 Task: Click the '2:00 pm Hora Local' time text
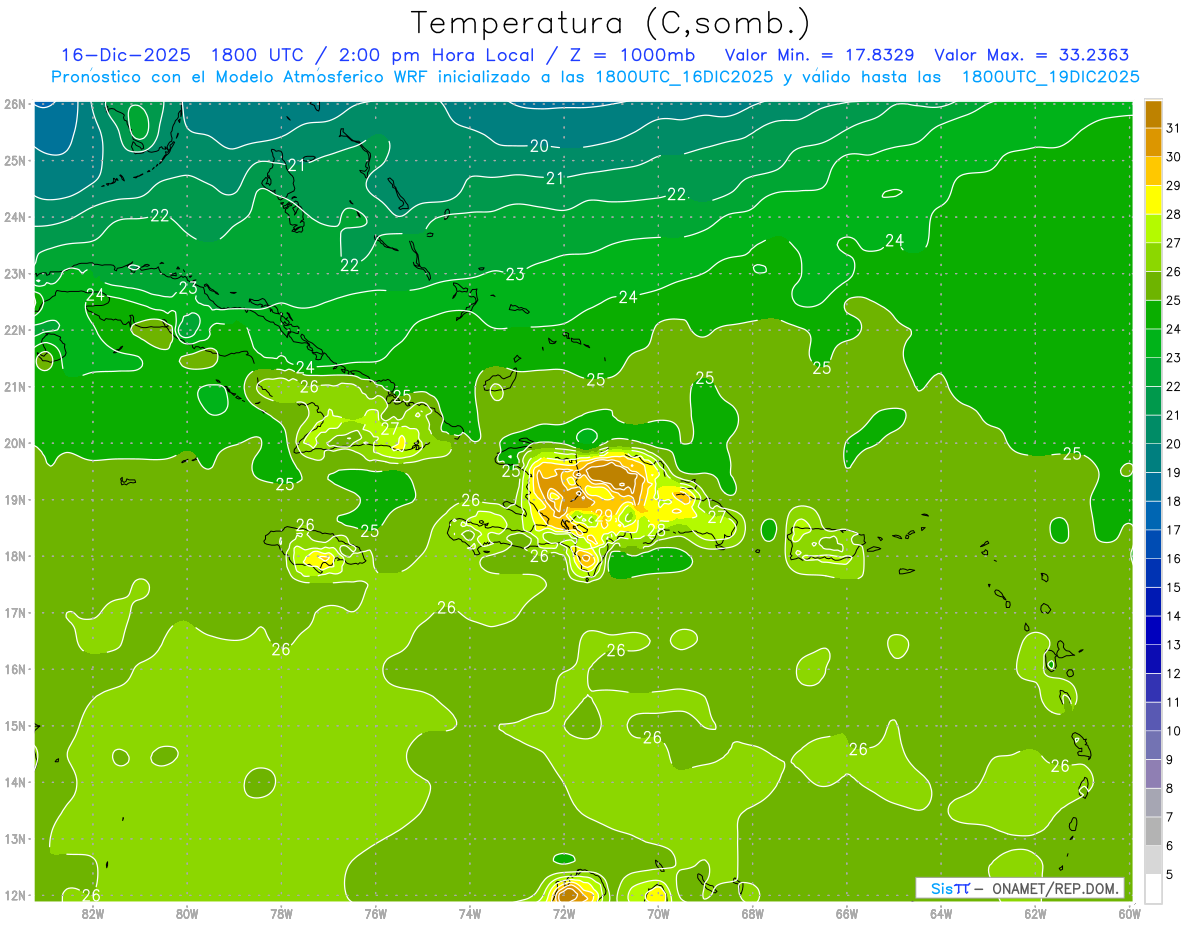435,55
